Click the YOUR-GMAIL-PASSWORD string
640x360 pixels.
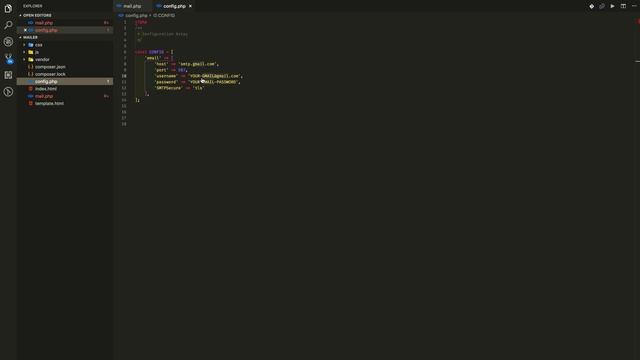[x=213, y=82]
